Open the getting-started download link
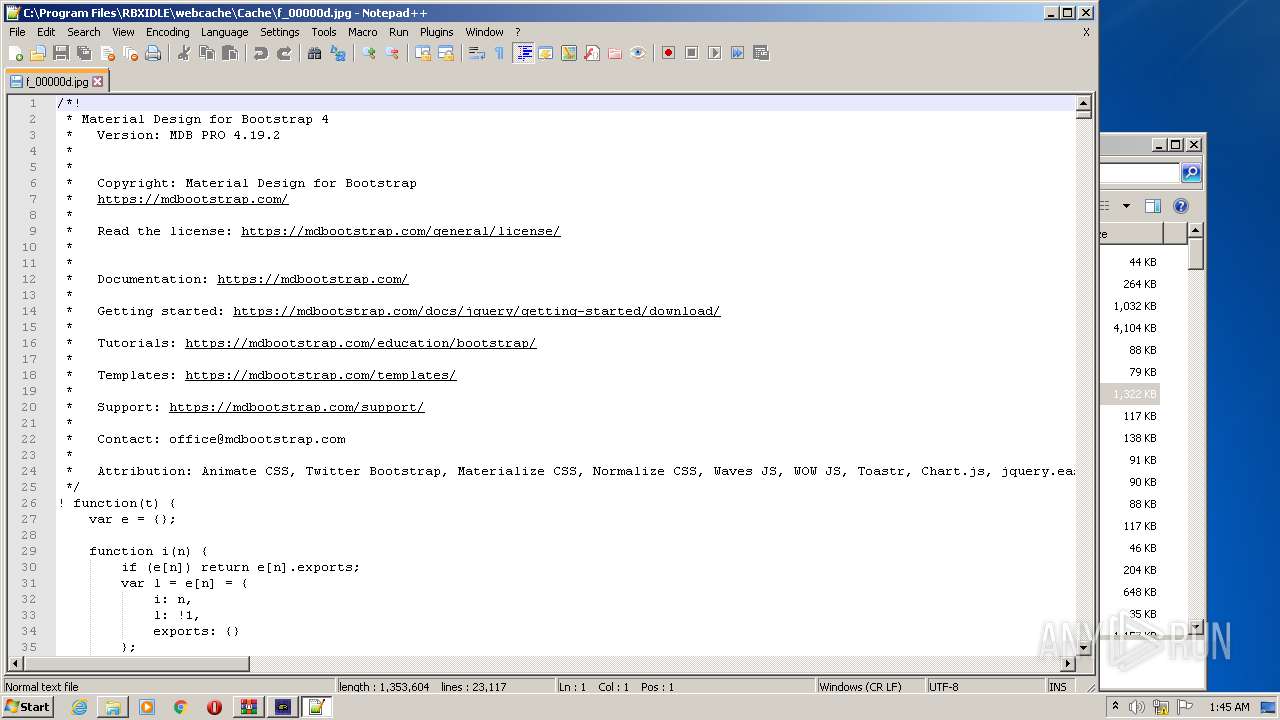 pos(477,311)
